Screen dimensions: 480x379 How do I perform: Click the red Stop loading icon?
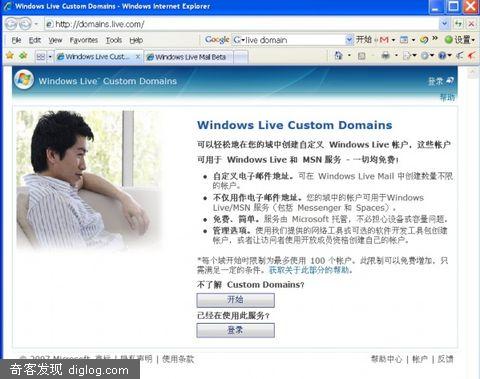[471, 24]
